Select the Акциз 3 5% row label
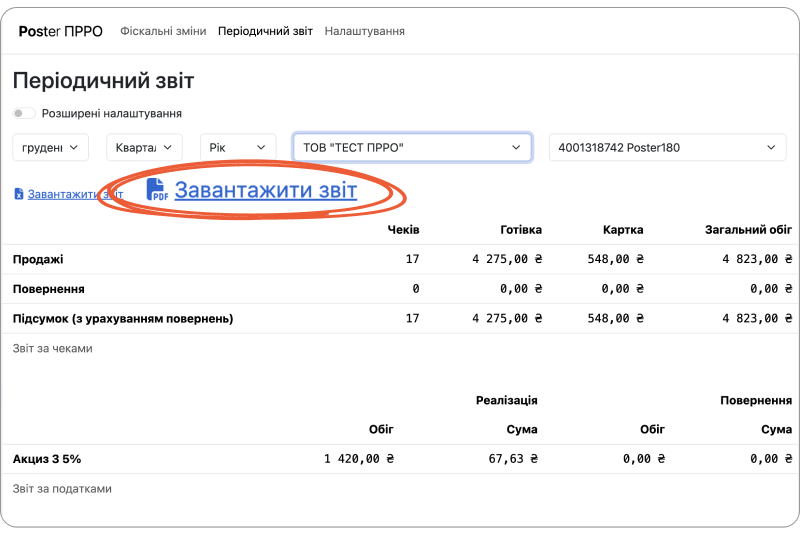The image size is (800, 533). point(47,459)
